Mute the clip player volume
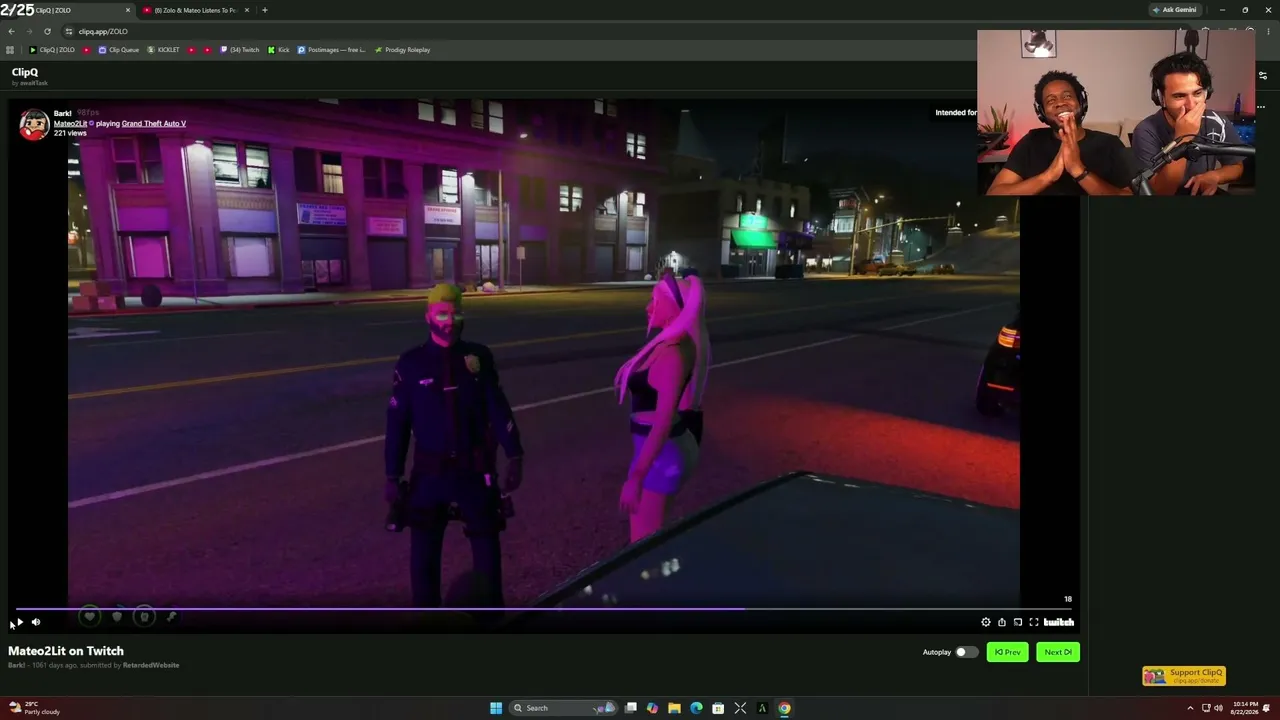Image resolution: width=1280 pixels, height=720 pixels. click(36, 622)
